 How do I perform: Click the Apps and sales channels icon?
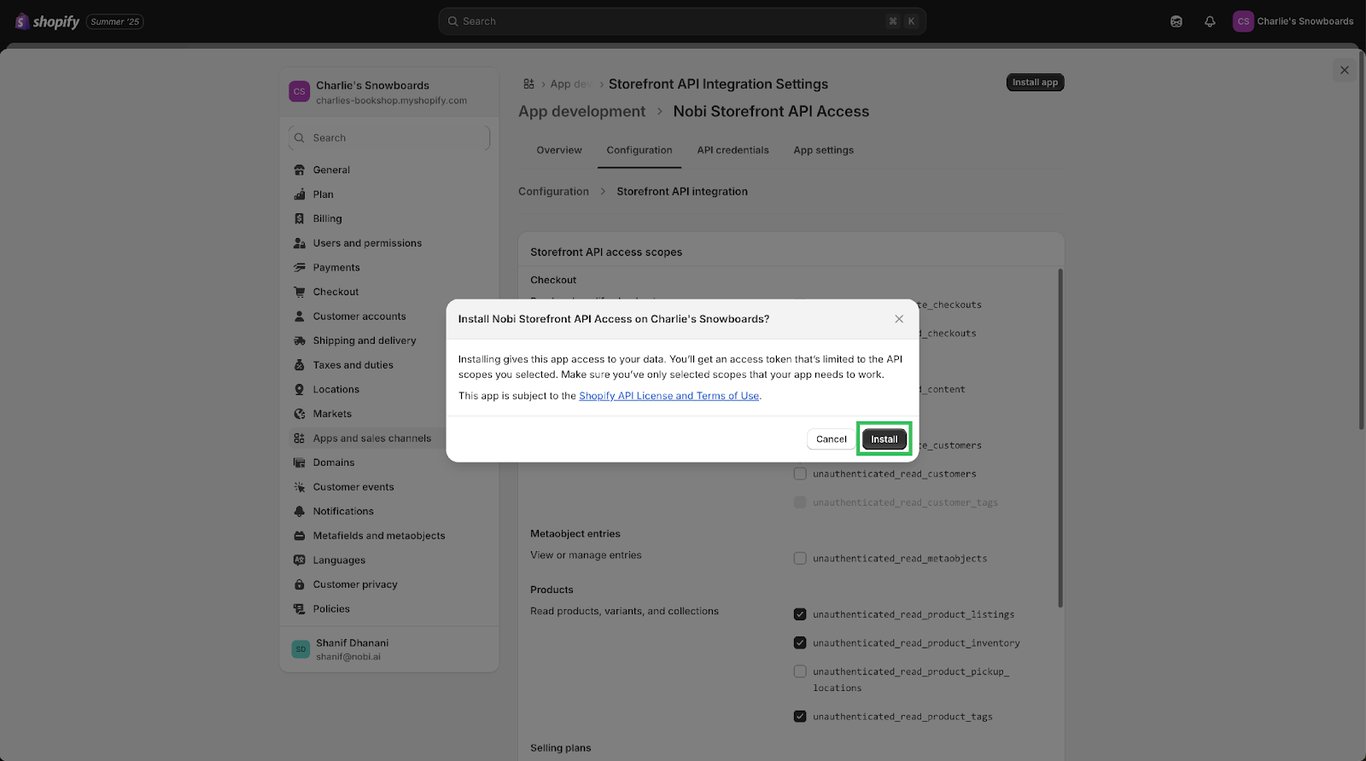click(300, 438)
